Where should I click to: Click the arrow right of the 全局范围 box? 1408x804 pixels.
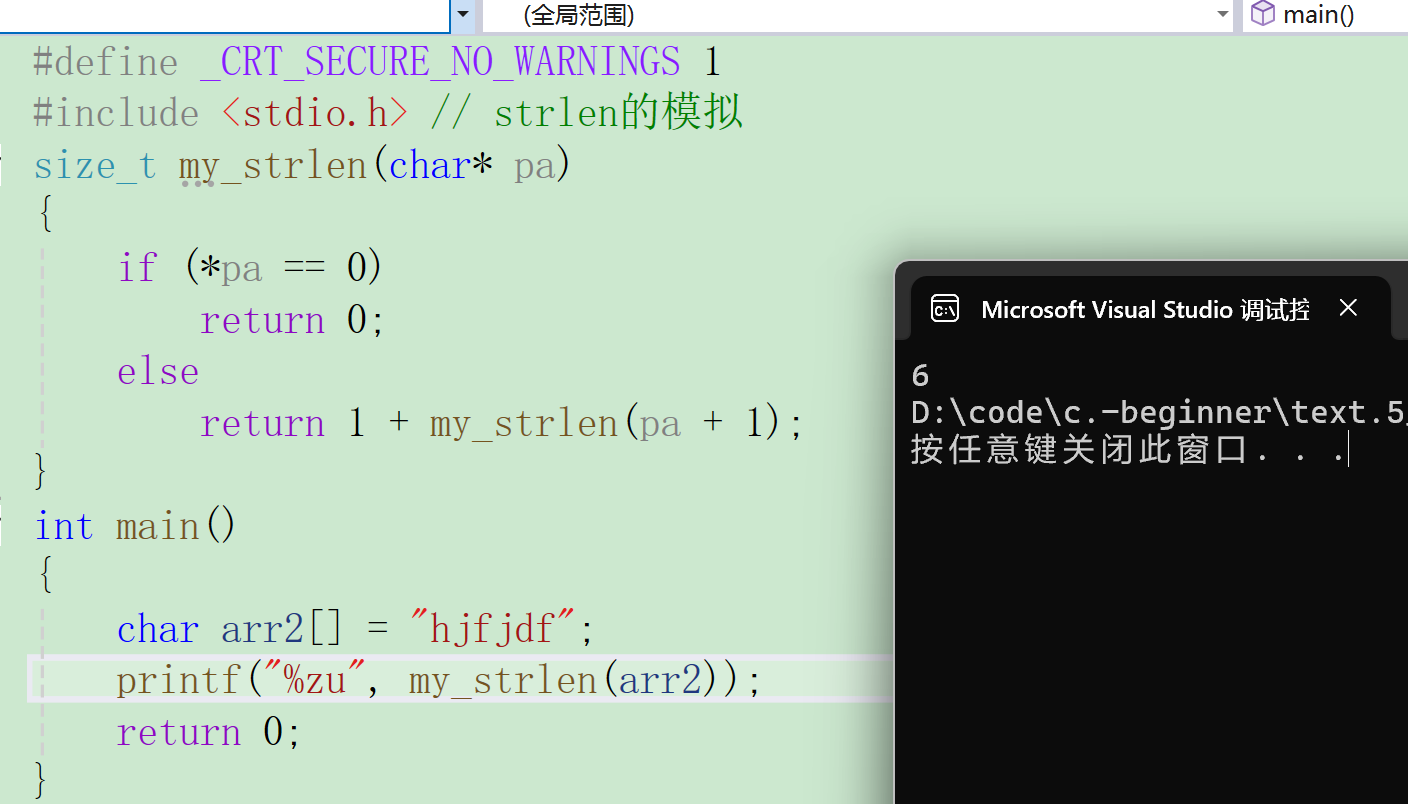(x=1222, y=15)
